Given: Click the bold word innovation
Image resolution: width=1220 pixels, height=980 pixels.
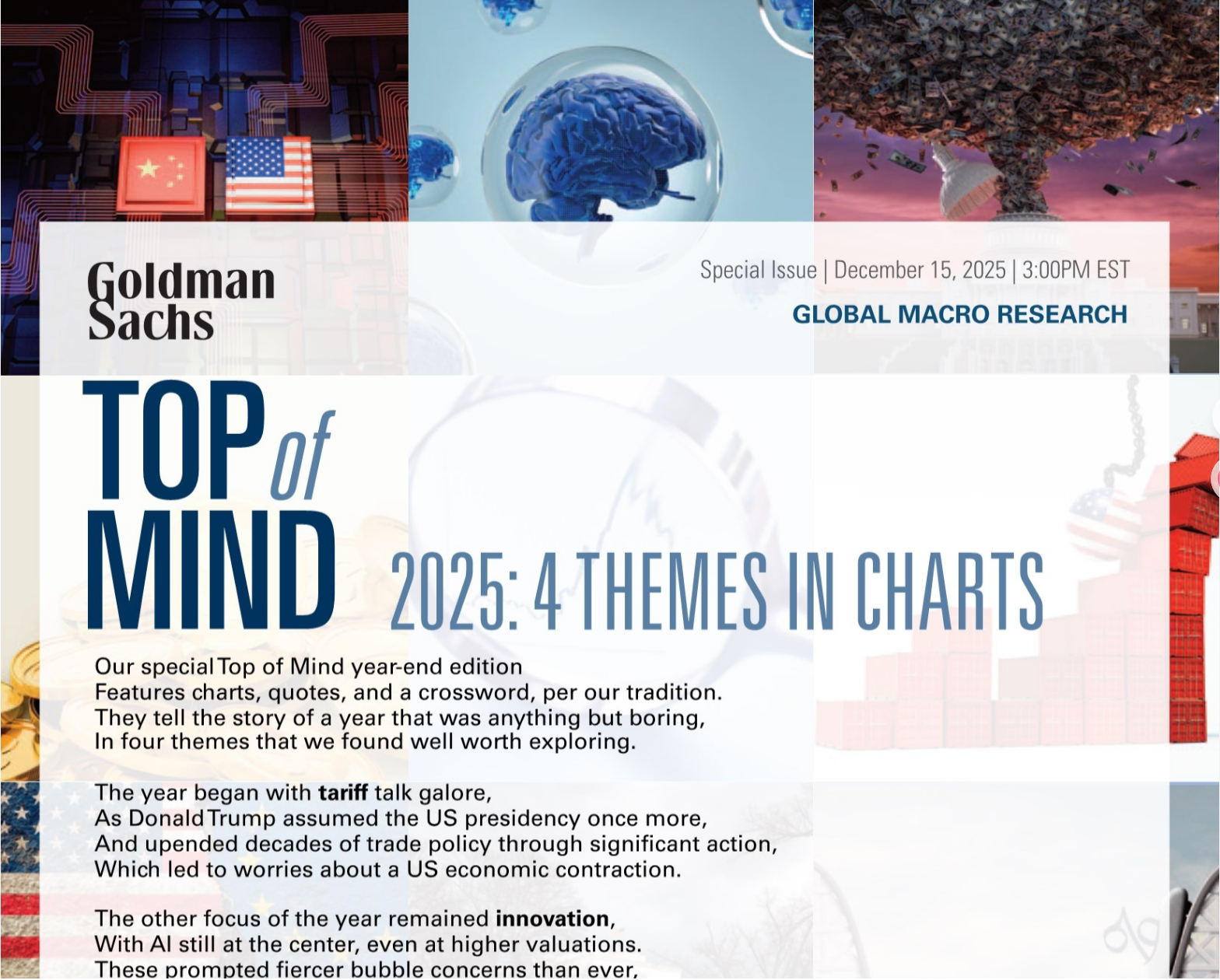Looking at the screenshot, I should [552, 919].
